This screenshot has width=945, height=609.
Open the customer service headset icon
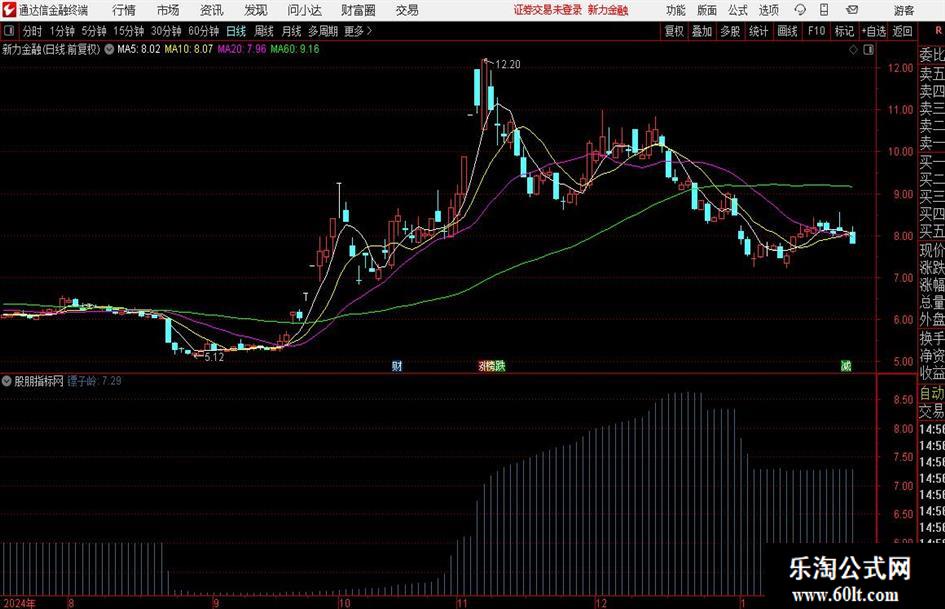click(800, 10)
